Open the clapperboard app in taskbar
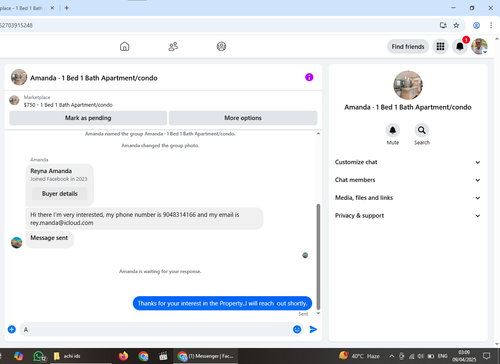Screen dimensions: 500x364 point(163,356)
